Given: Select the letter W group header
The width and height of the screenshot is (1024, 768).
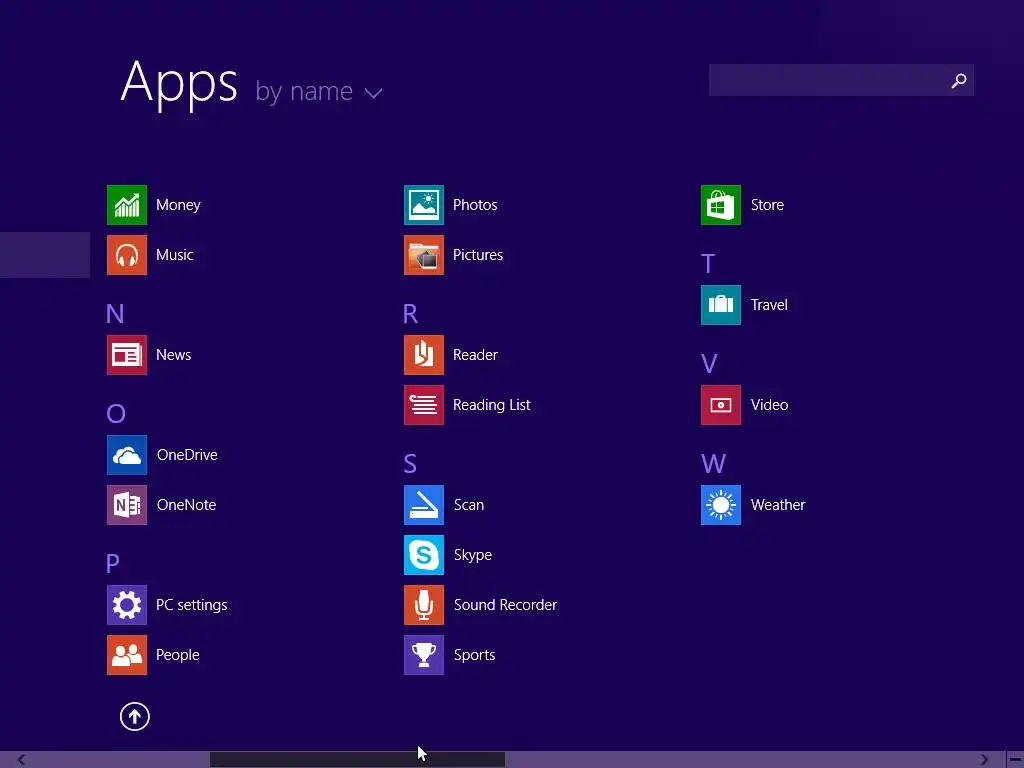Looking at the screenshot, I should click(713, 464).
